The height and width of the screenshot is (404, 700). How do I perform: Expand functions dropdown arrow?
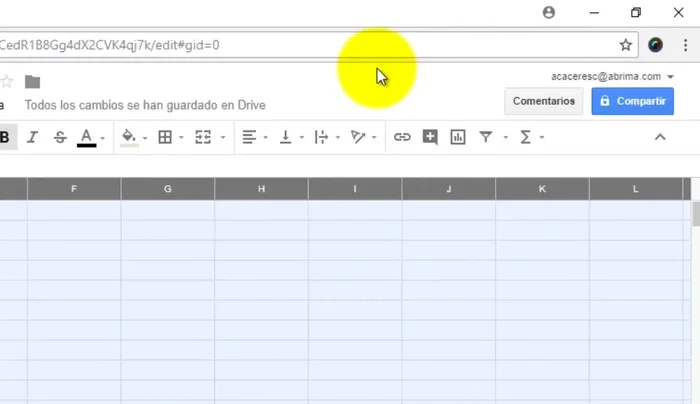point(542,137)
